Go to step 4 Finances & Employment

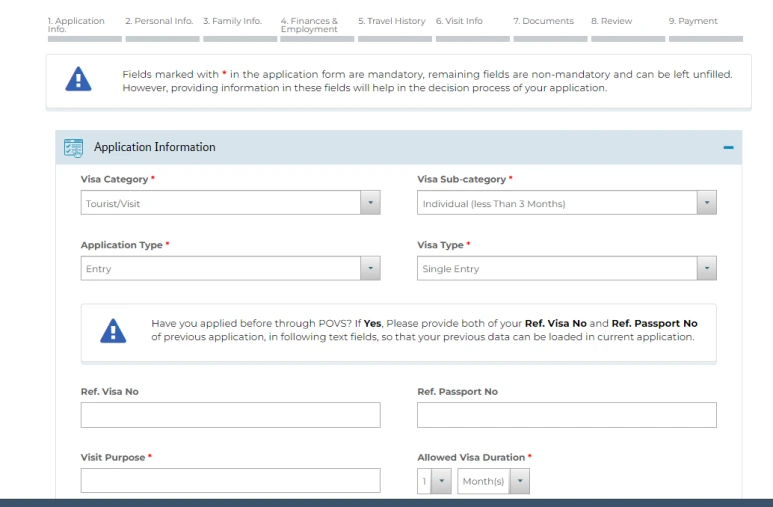317,29
